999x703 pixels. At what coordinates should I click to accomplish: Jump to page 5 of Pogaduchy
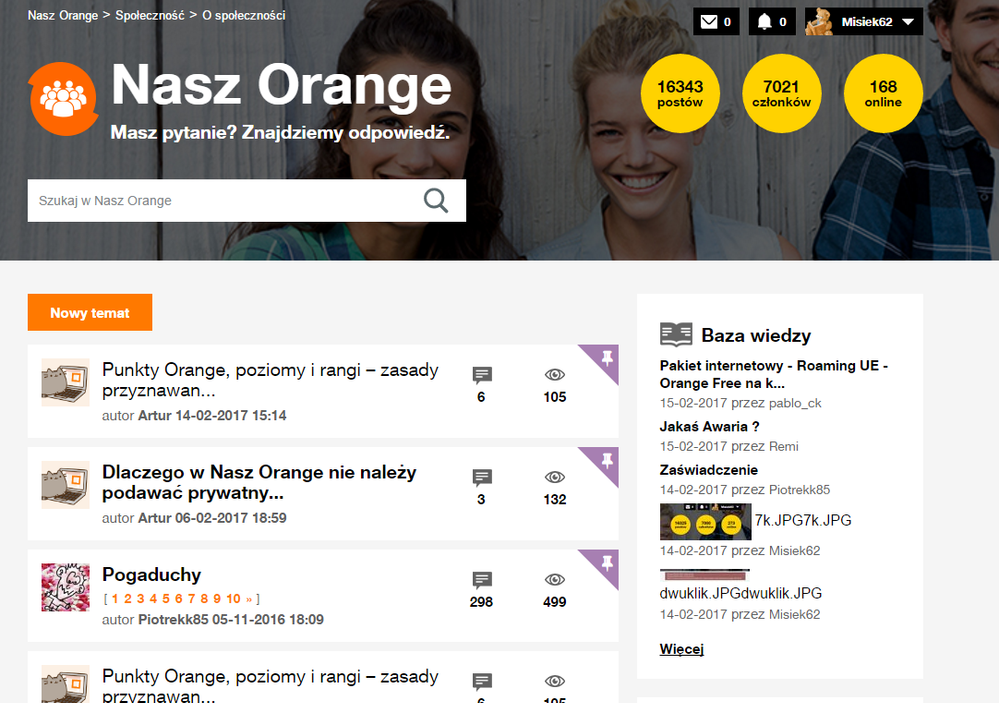pos(166,599)
